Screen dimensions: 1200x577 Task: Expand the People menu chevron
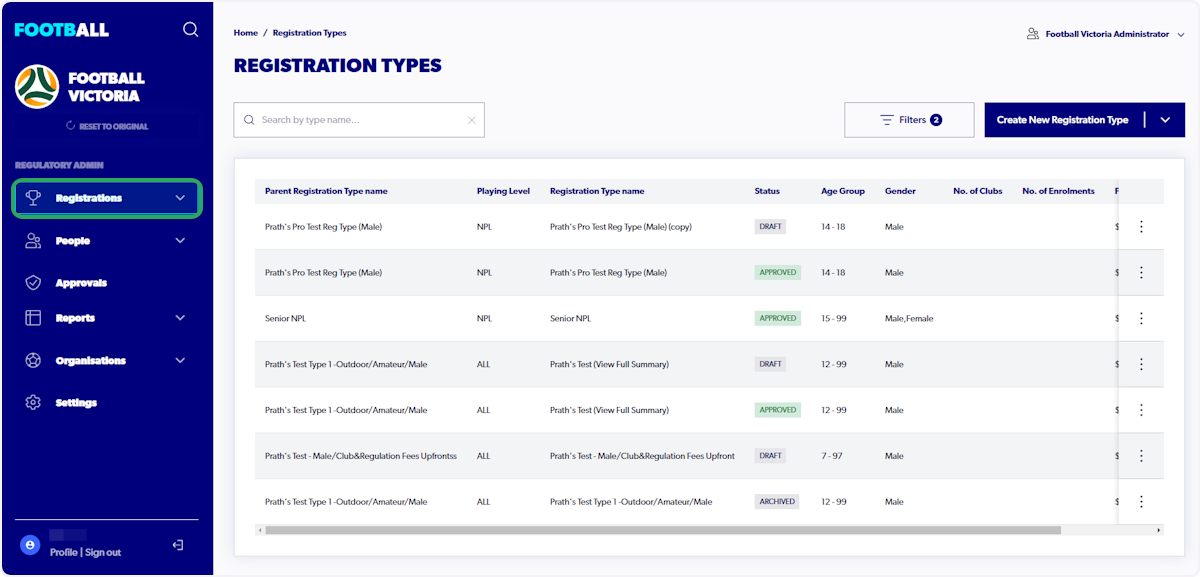(x=180, y=241)
